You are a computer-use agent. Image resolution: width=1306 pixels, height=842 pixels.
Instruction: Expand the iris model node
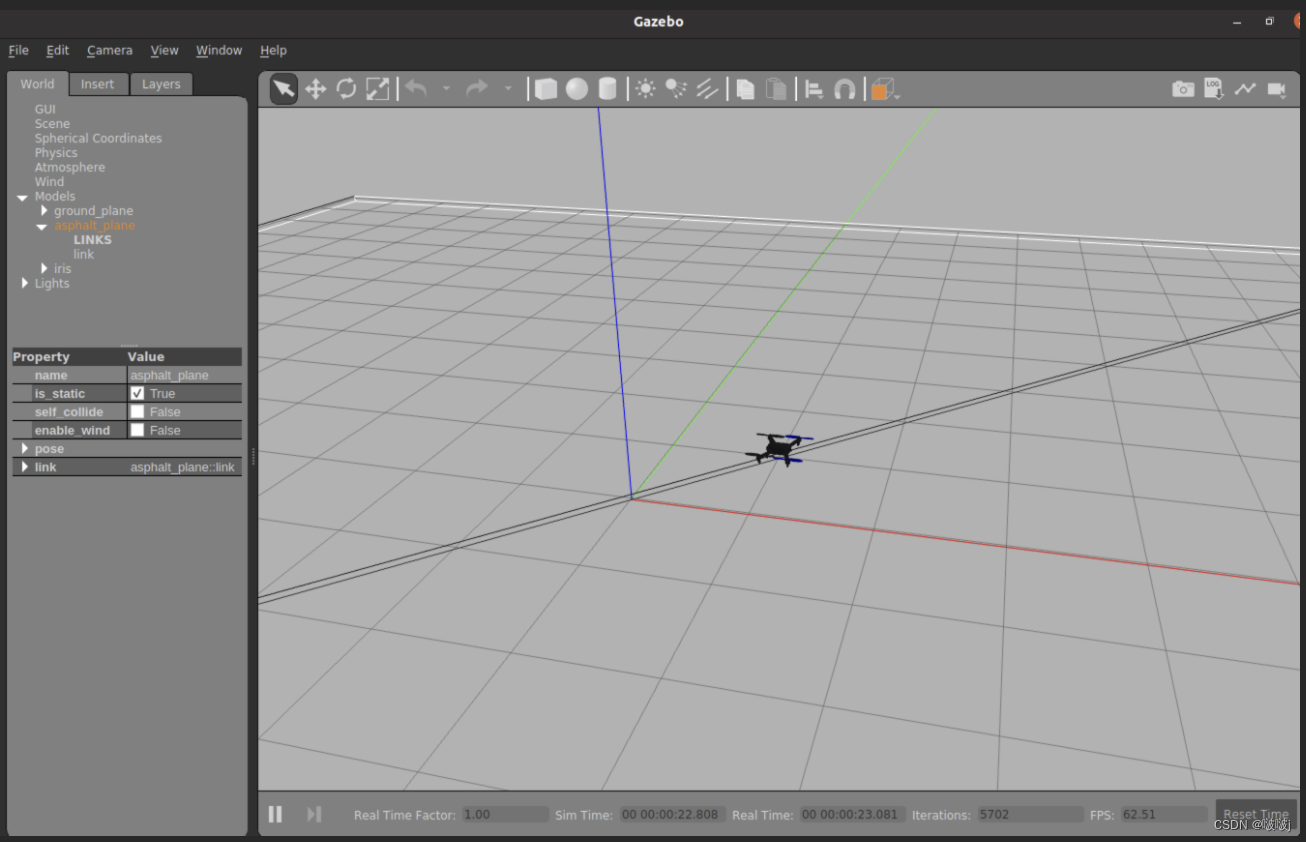click(x=44, y=269)
